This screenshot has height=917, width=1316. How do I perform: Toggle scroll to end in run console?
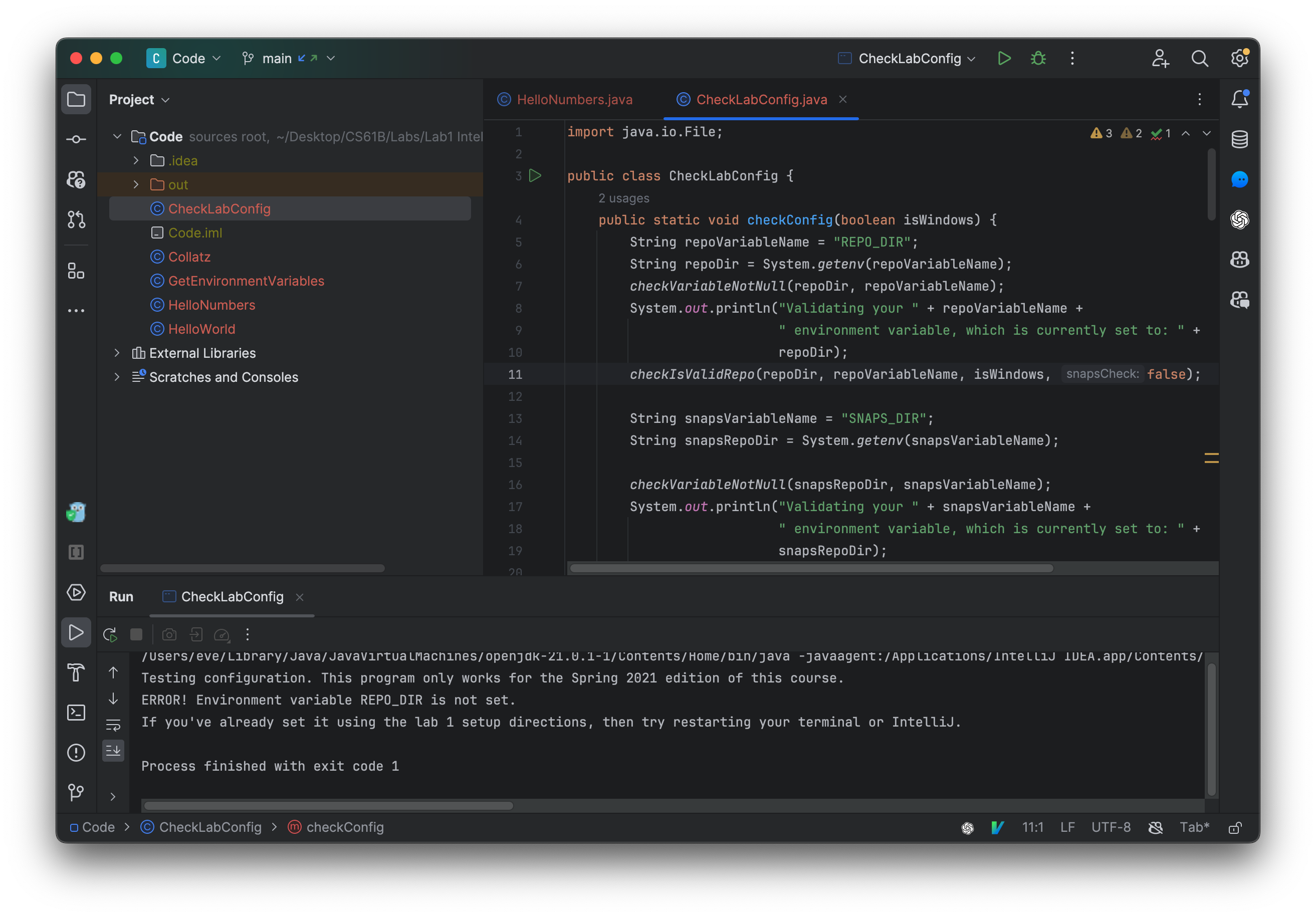click(113, 751)
